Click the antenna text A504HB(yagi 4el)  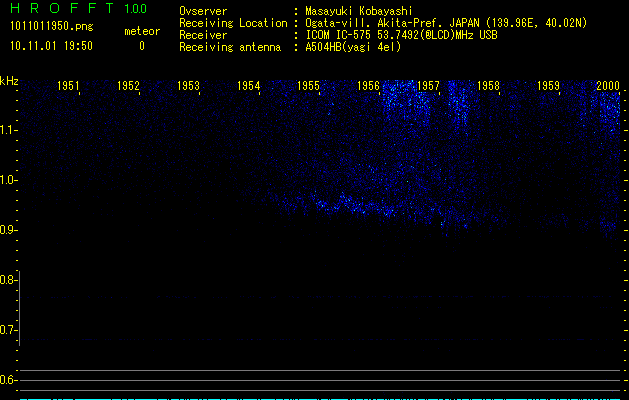353,47
